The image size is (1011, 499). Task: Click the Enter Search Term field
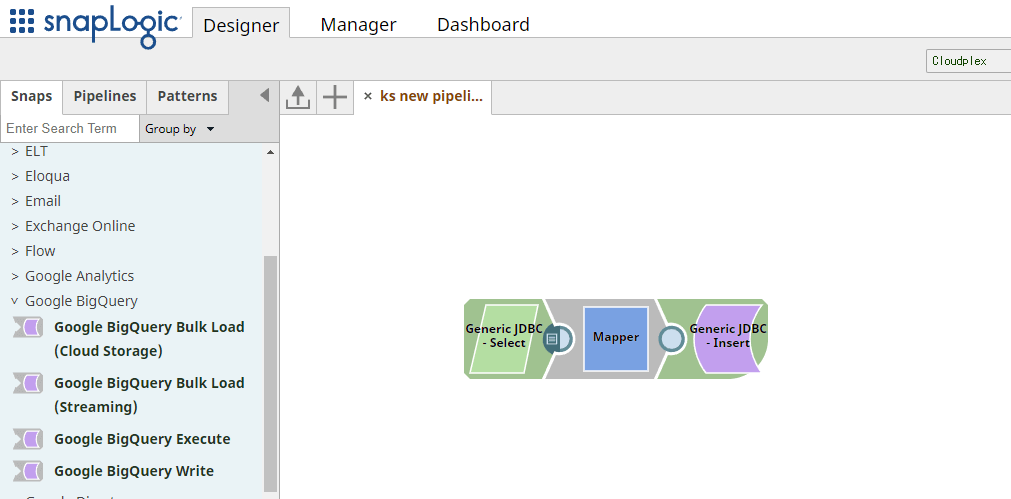click(x=68, y=129)
